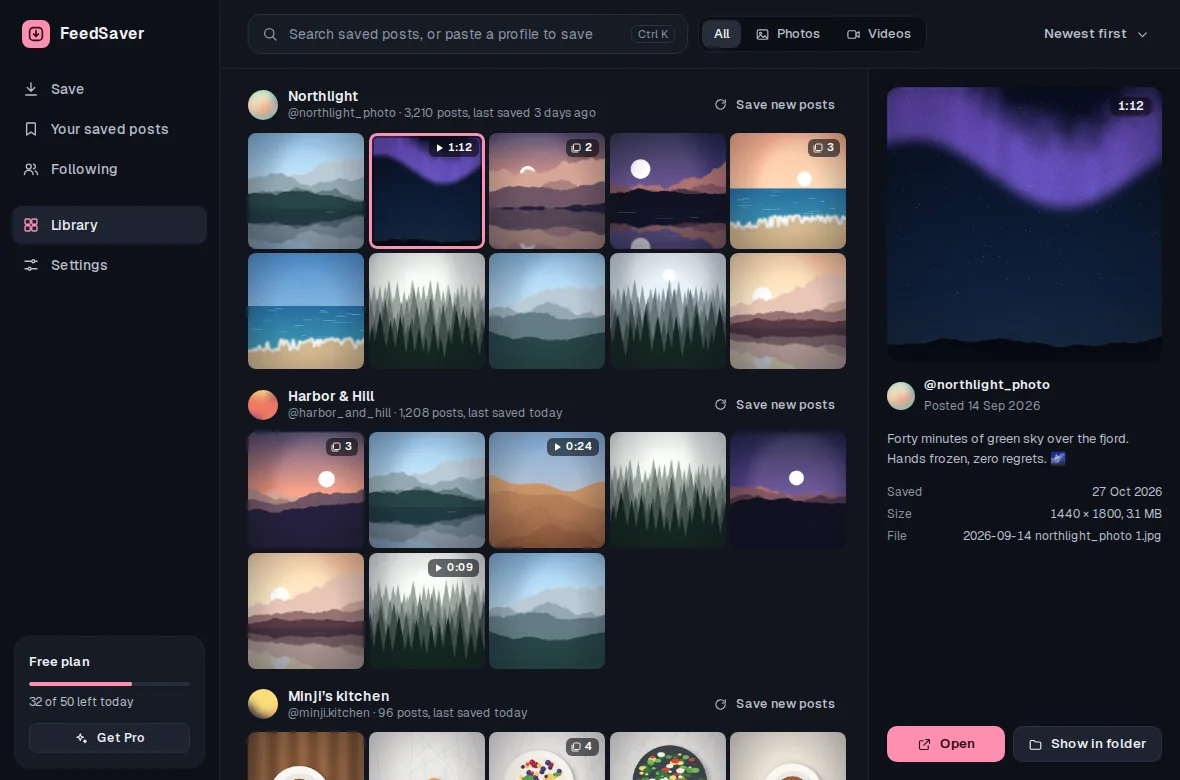
Task: Open Settings from the sidebar
Action: coord(109,265)
